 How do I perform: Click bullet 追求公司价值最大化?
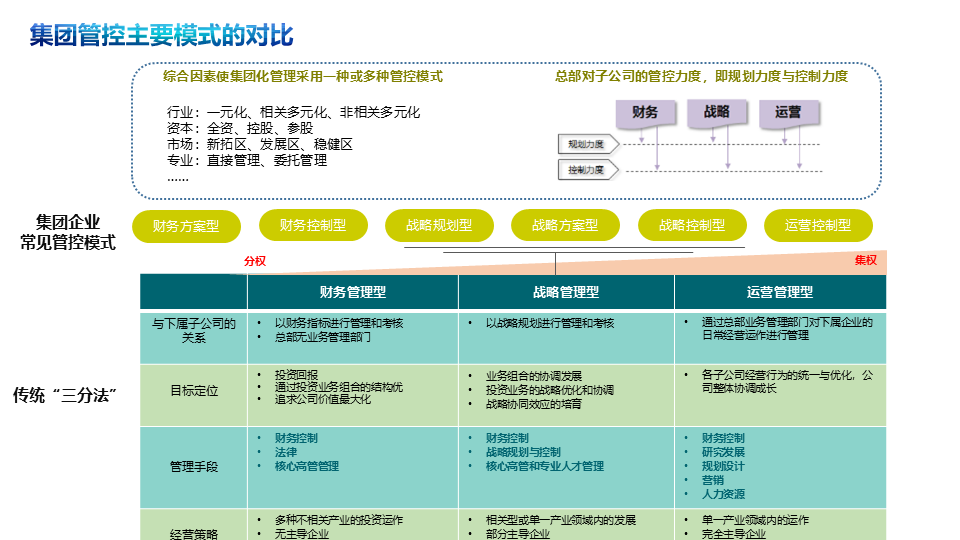click(323, 399)
